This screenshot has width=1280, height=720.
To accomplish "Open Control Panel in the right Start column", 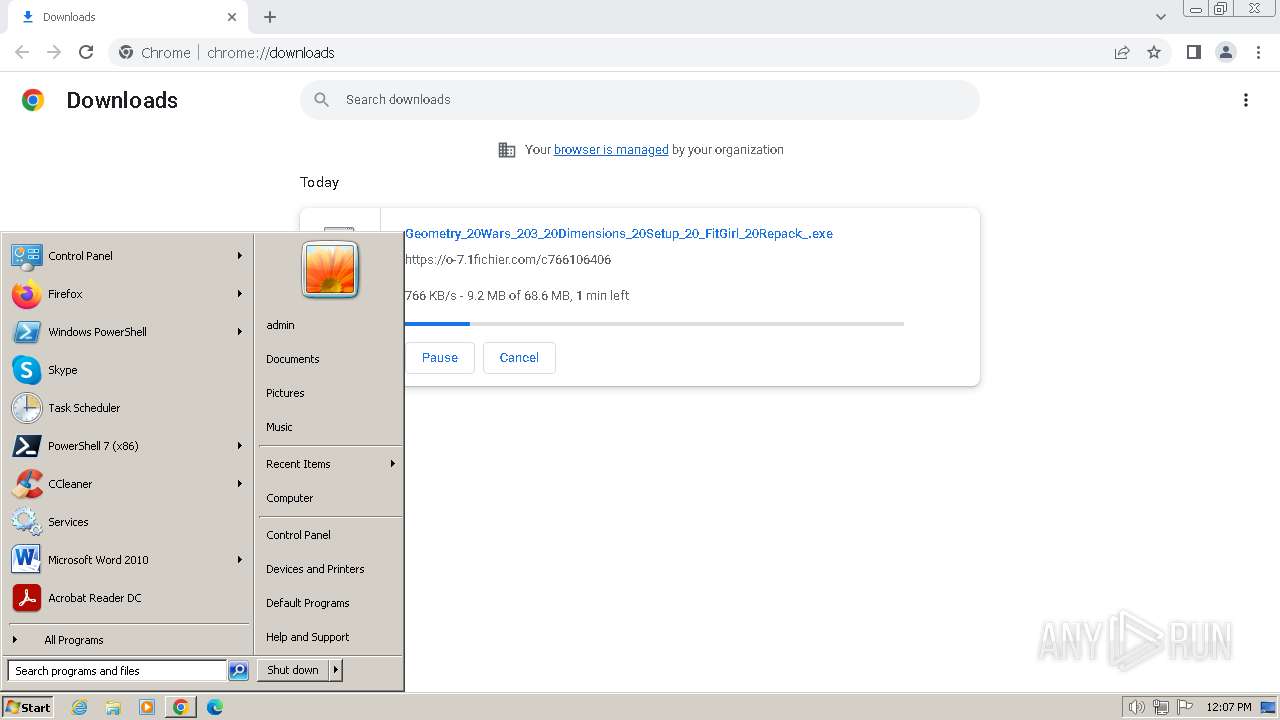I will (298, 535).
